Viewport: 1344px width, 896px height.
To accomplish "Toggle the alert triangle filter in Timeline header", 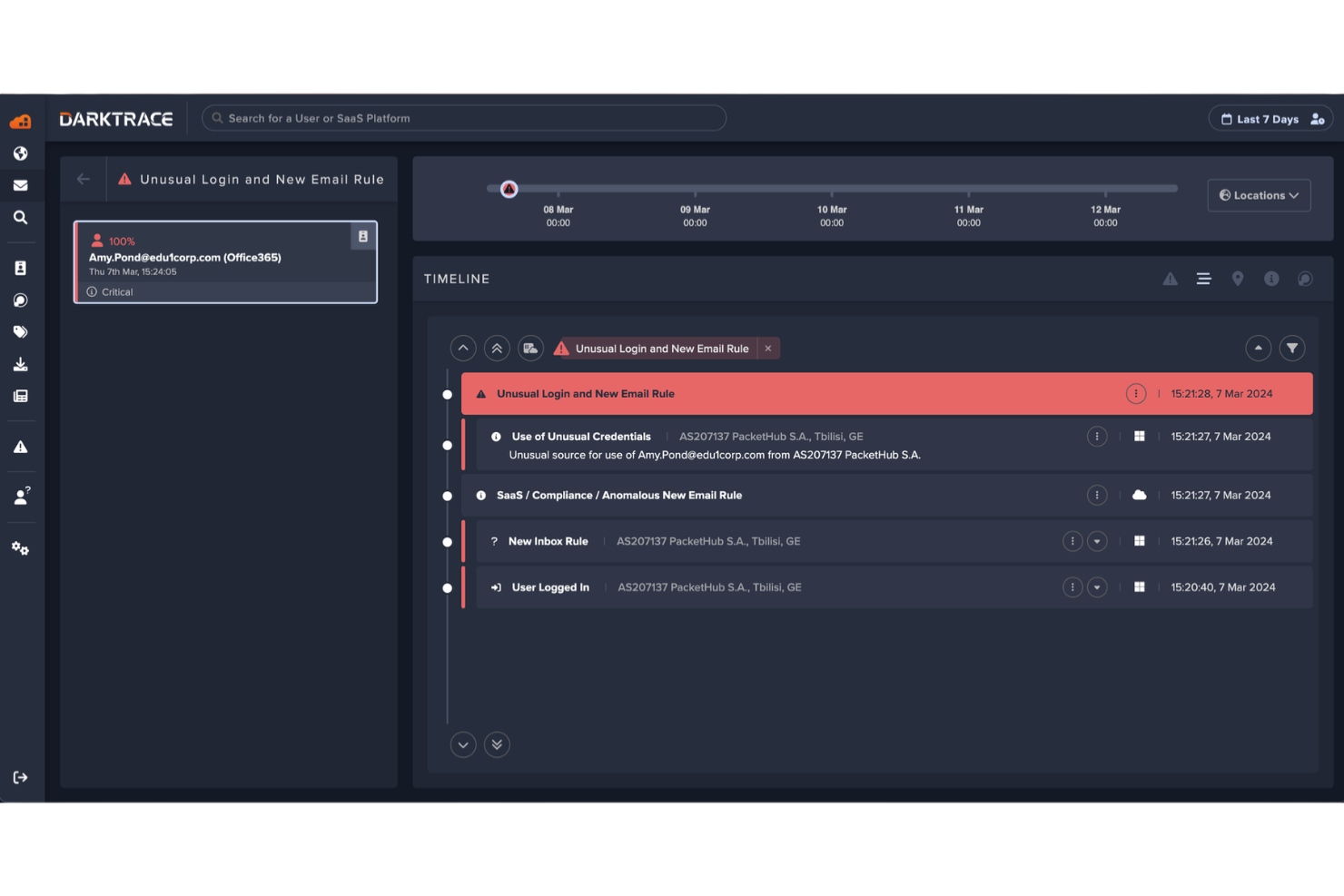I will click(x=1171, y=279).
